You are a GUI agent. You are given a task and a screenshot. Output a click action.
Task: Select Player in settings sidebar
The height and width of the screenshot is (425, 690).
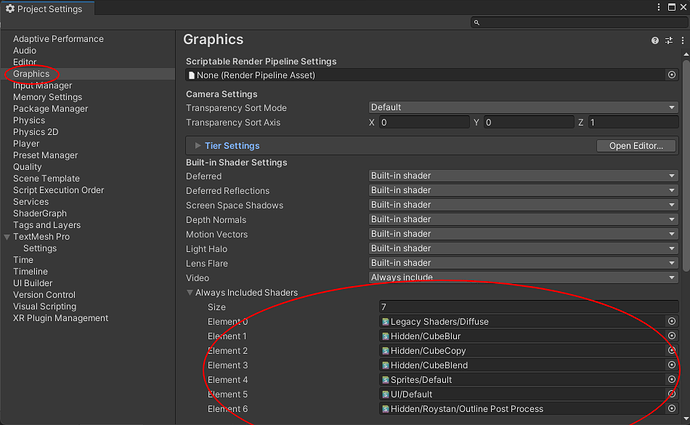pos(26,144)
